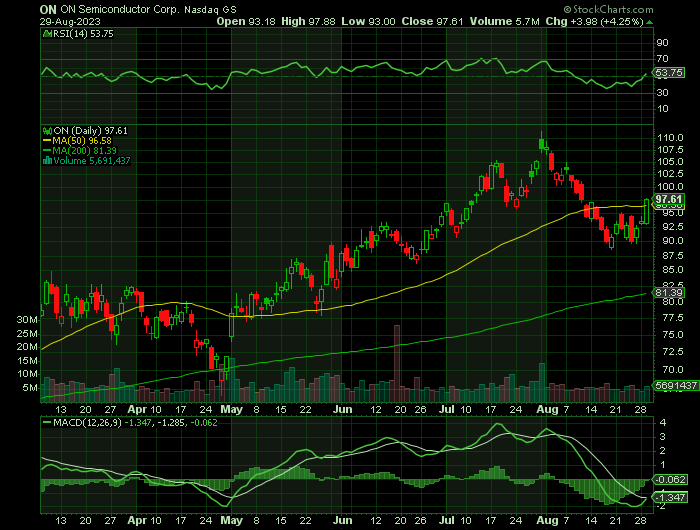Click the 81.39 MA(200) tag on right axis

click(669, 293)
